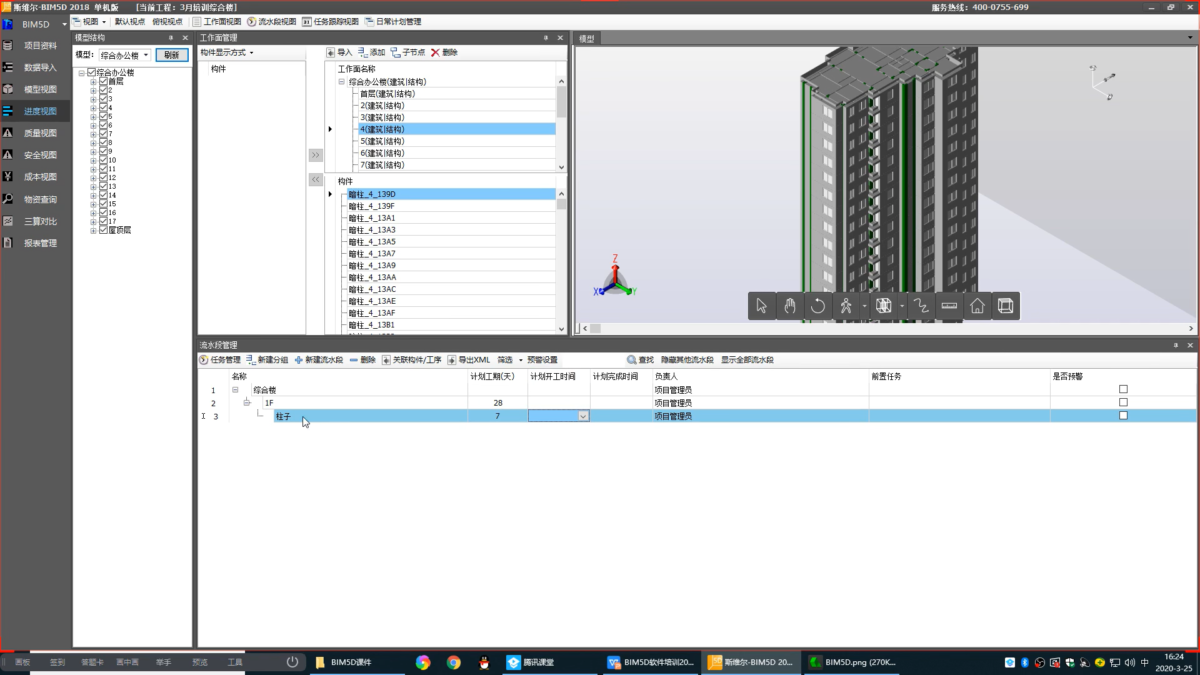
Task: Toggle checkbox for floor 17 in model tree
Action: (x=103, y=221)
